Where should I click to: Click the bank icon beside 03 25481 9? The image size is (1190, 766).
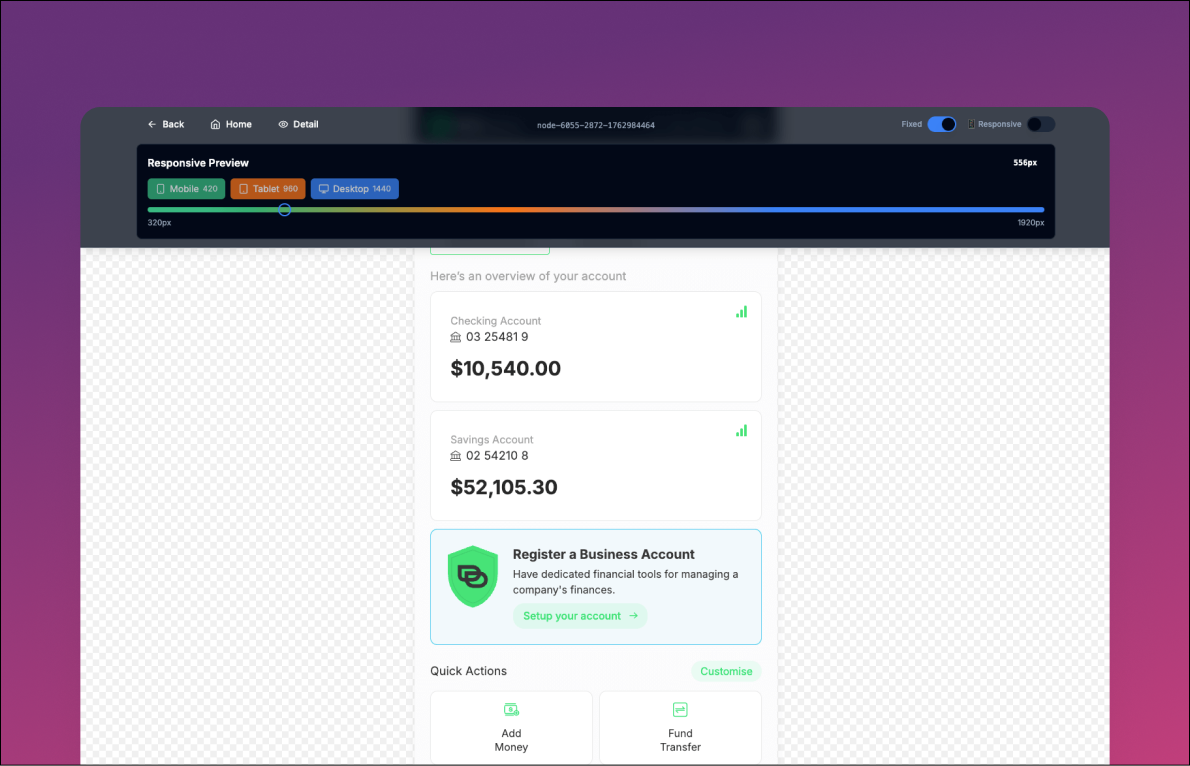(x=455, y=337)
